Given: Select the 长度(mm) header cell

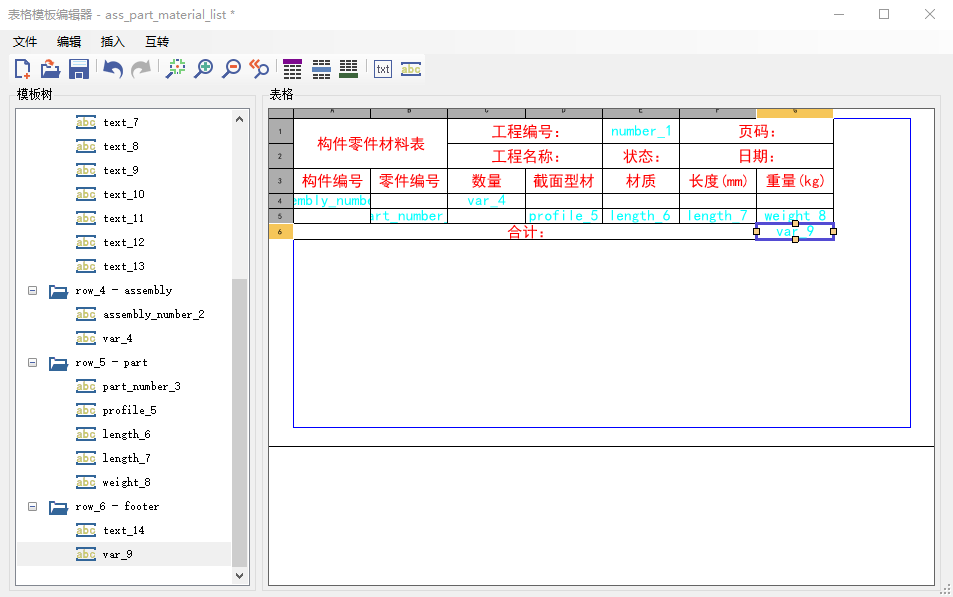Looking at the screenshot, I should [x=718, y=181].
